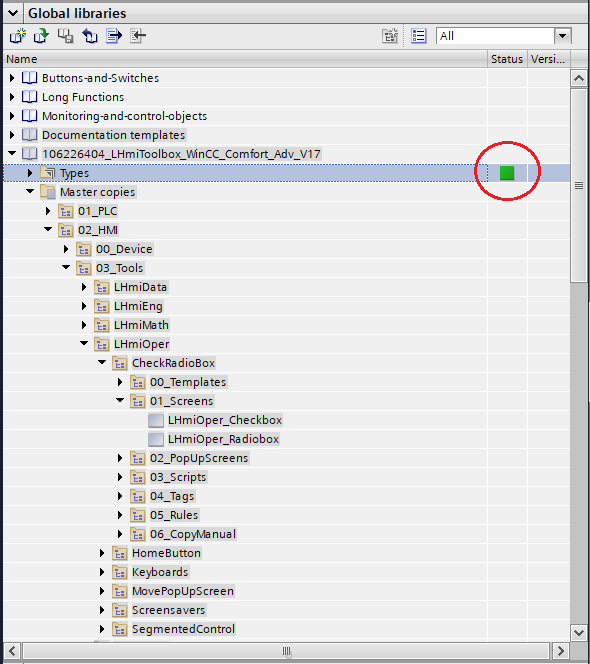
Task: Click the vertical scrollbar thumb
Action: click(579, 185)
